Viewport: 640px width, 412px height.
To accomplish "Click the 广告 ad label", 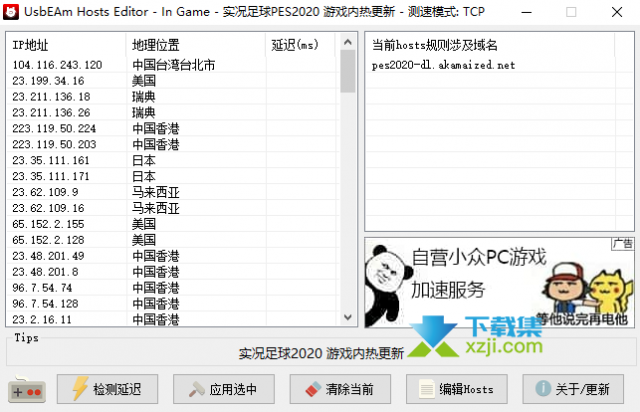I will tap(622, 244).
